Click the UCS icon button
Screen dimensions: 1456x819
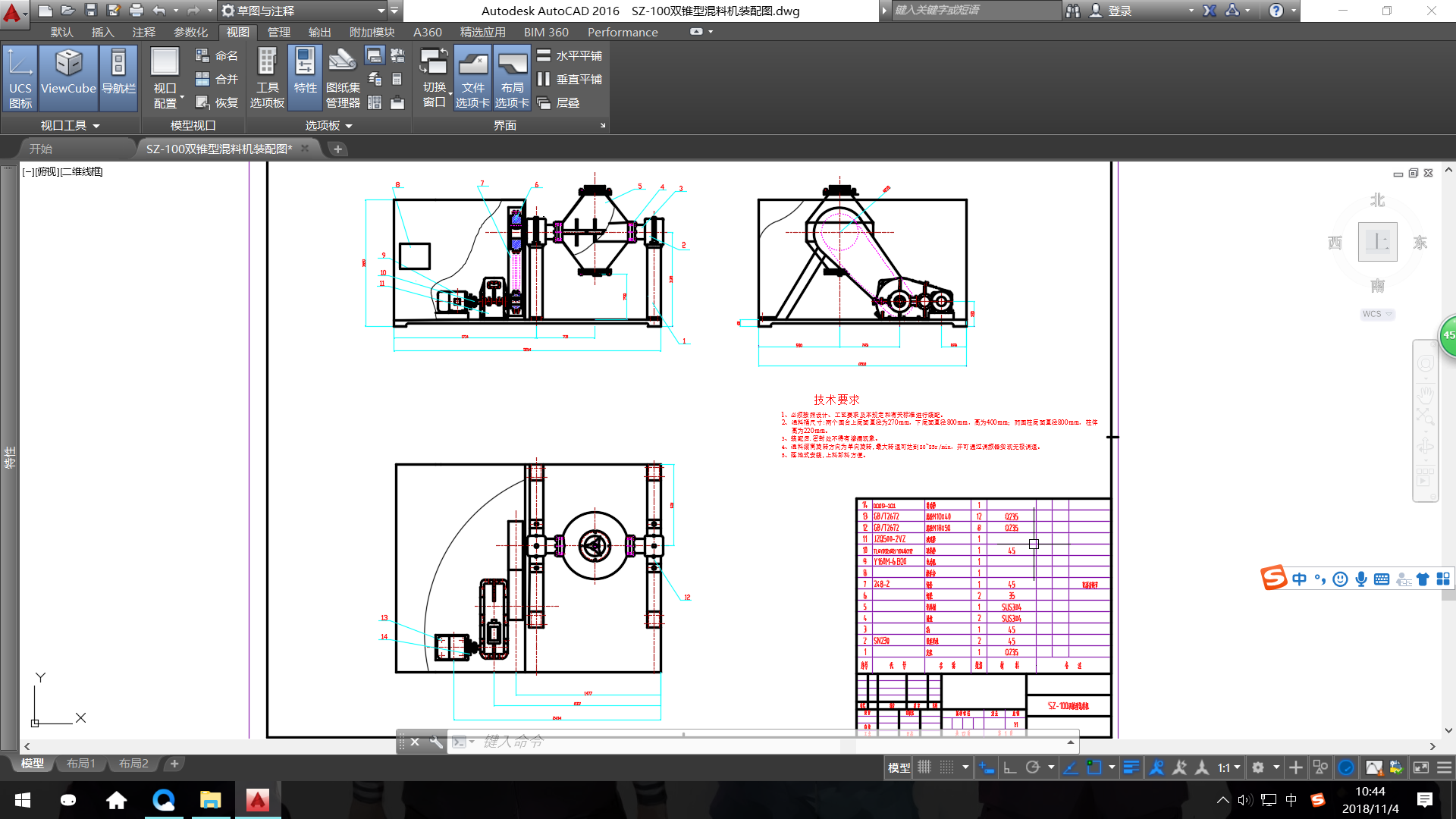click(20, 78)
